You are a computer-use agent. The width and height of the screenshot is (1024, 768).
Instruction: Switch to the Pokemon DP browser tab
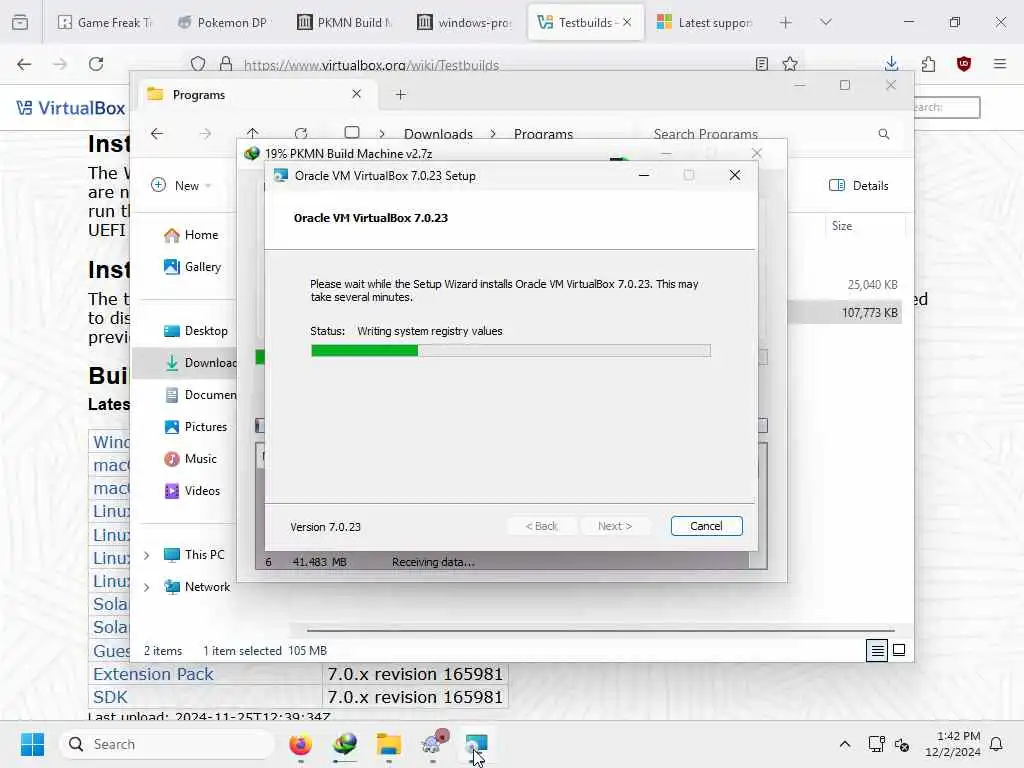click(223, 22)
